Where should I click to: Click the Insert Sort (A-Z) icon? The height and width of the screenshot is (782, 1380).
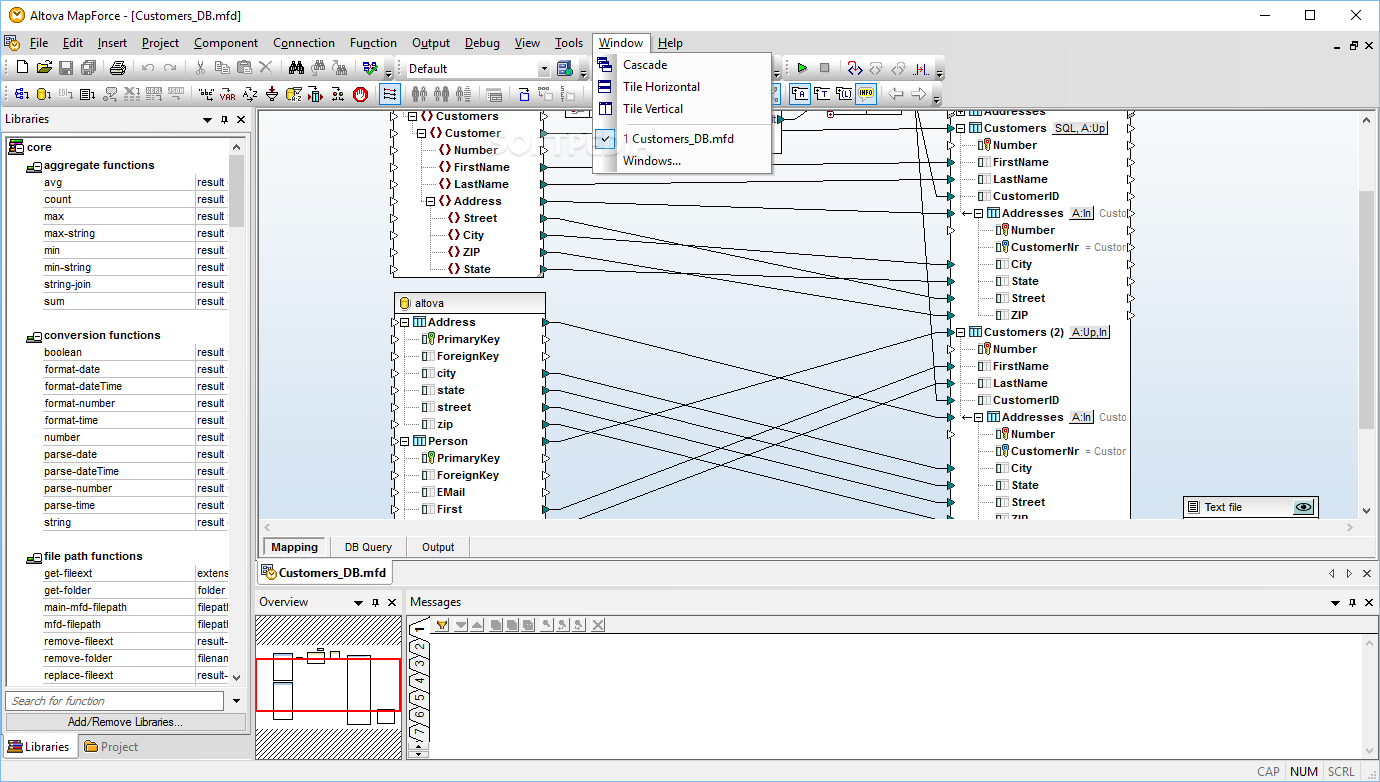[250, 95]
